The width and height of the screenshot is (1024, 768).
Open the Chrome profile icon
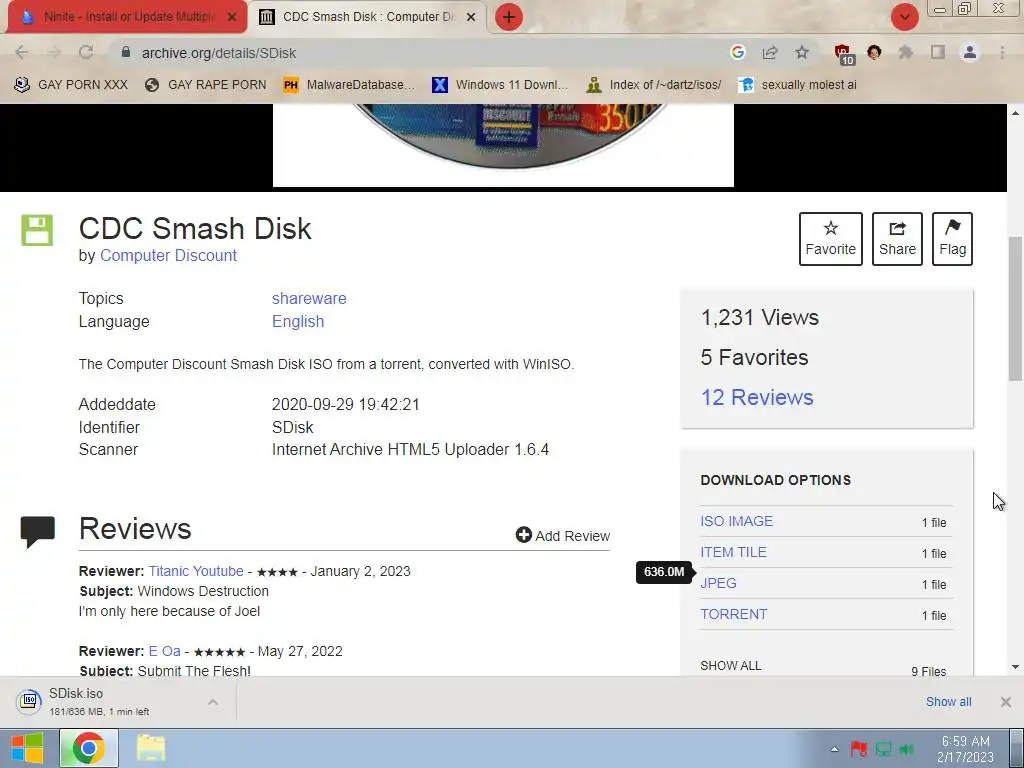point(970,52)
